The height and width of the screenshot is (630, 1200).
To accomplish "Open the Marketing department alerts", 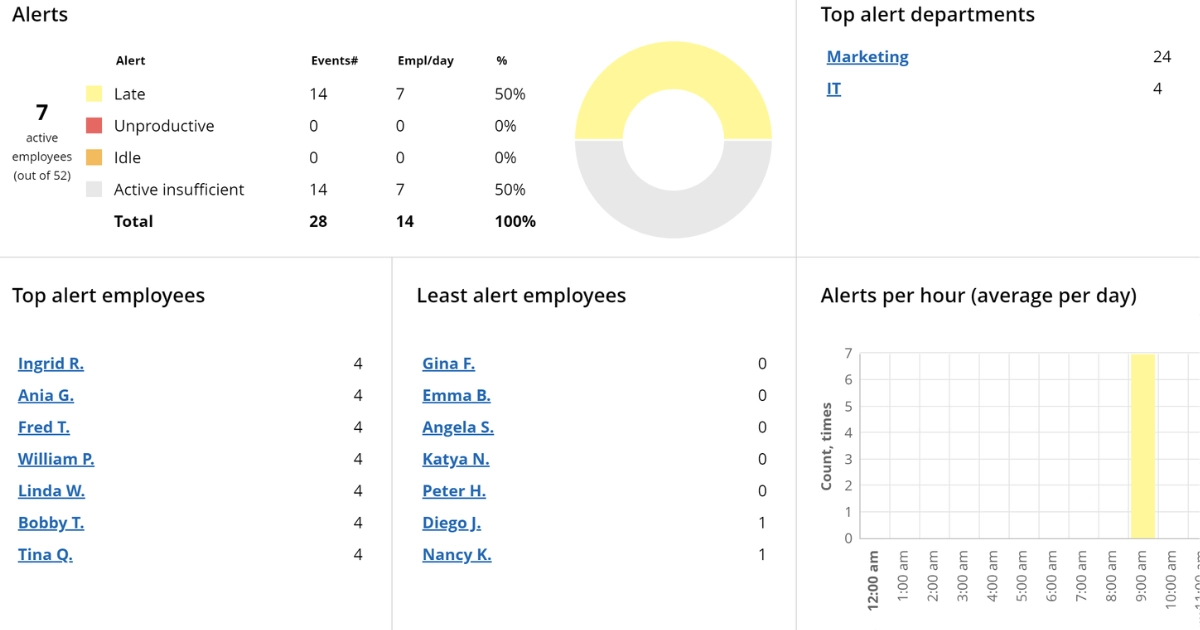I will point(866,56).
